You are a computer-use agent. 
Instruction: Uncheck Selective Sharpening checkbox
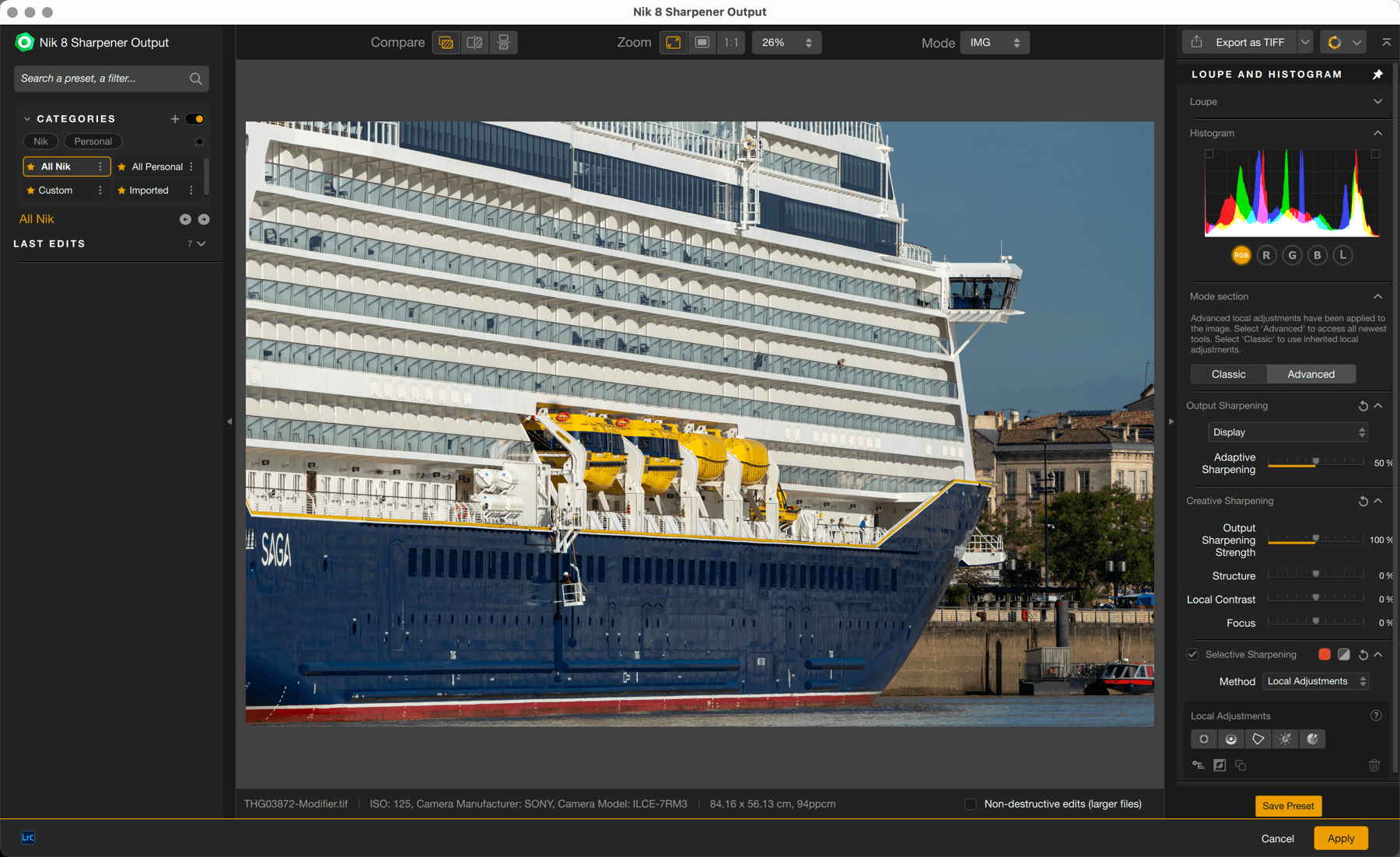(1192, 655)
